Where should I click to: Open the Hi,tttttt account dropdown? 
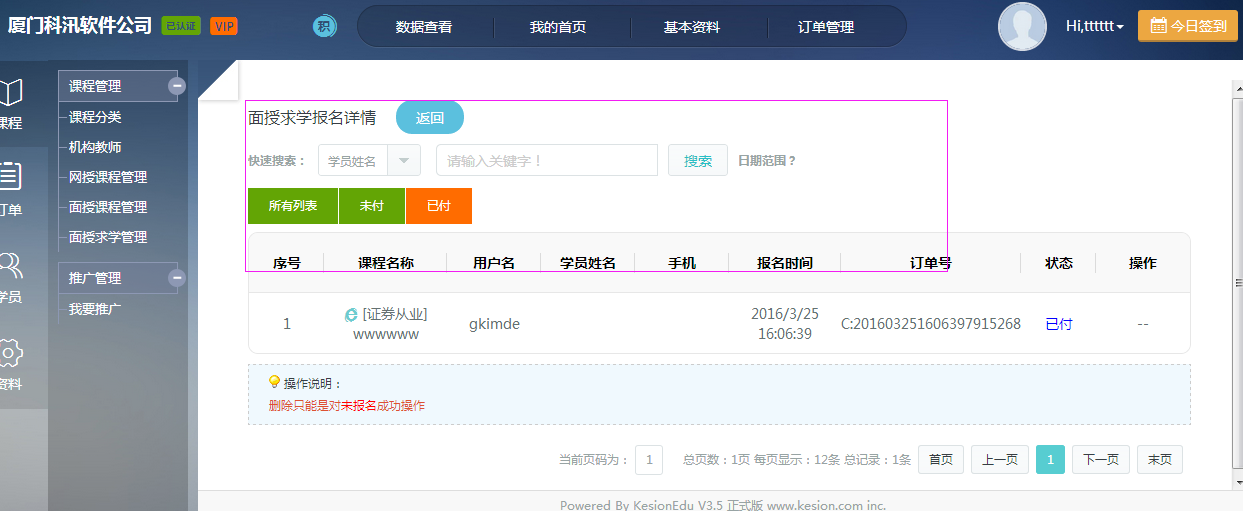[x=1095, y=26]
